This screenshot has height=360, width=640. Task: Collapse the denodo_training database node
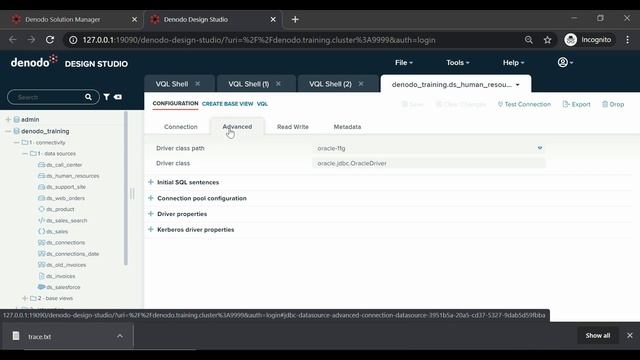point(8,131)
